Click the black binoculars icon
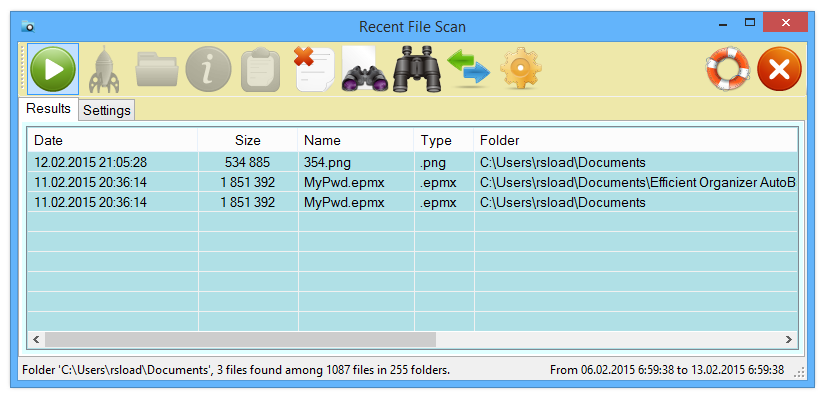The width and height of the screenshot is (835, 410). [x=417, y=69]
